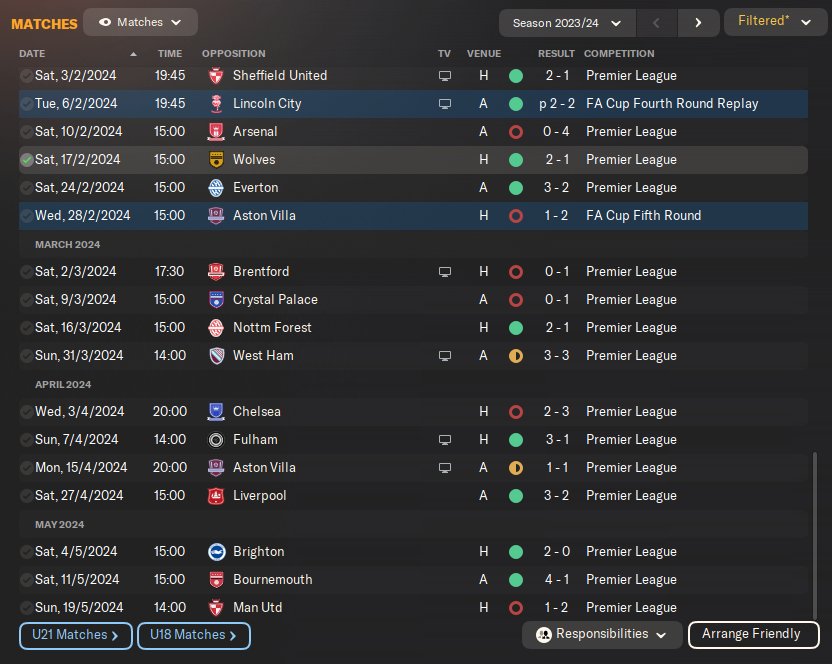Click the draw indicator for West Ham match
Viewport: 832px width, 664px height.
[516, 355]
